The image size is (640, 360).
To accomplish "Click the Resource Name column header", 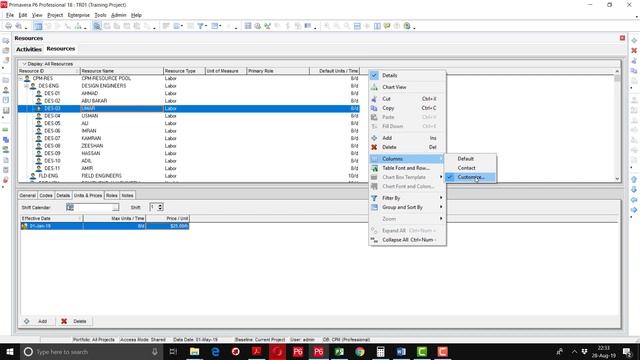I will pos(122,71).
